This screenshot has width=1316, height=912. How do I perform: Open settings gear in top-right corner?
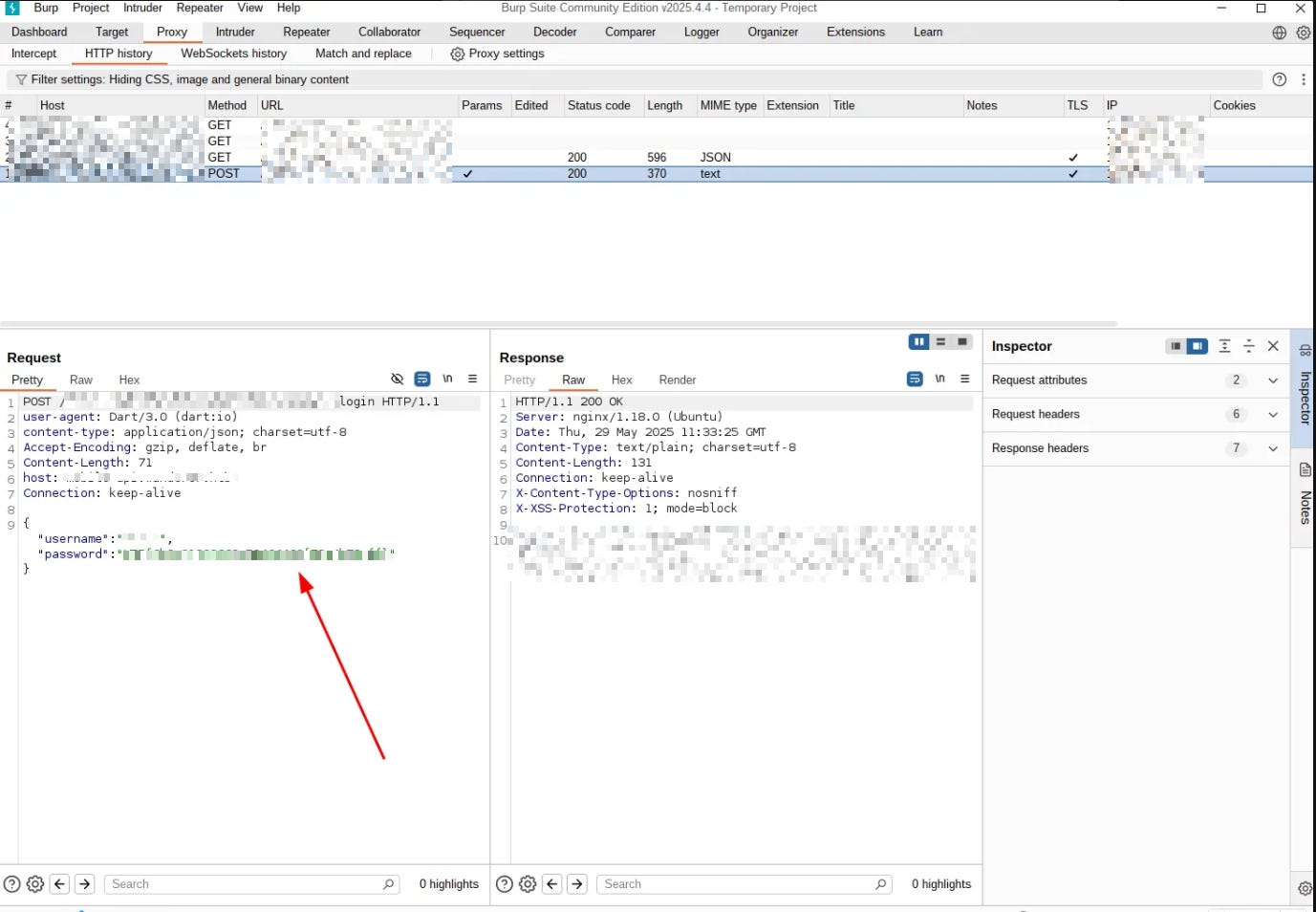(x=1303, y=33)
